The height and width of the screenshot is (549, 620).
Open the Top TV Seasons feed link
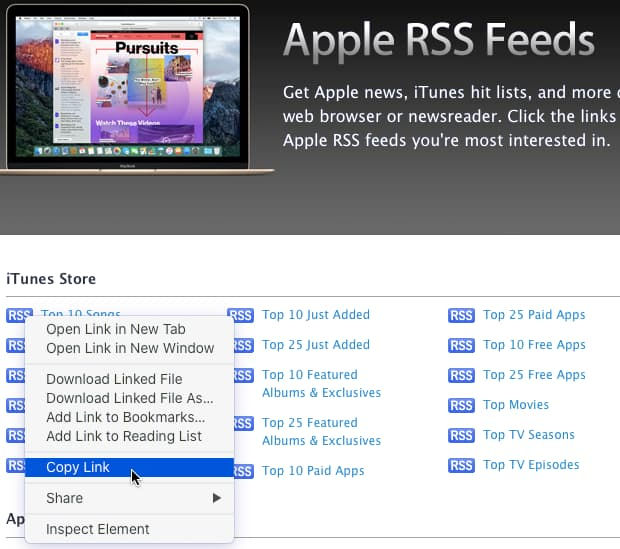[x=529, y=435]
